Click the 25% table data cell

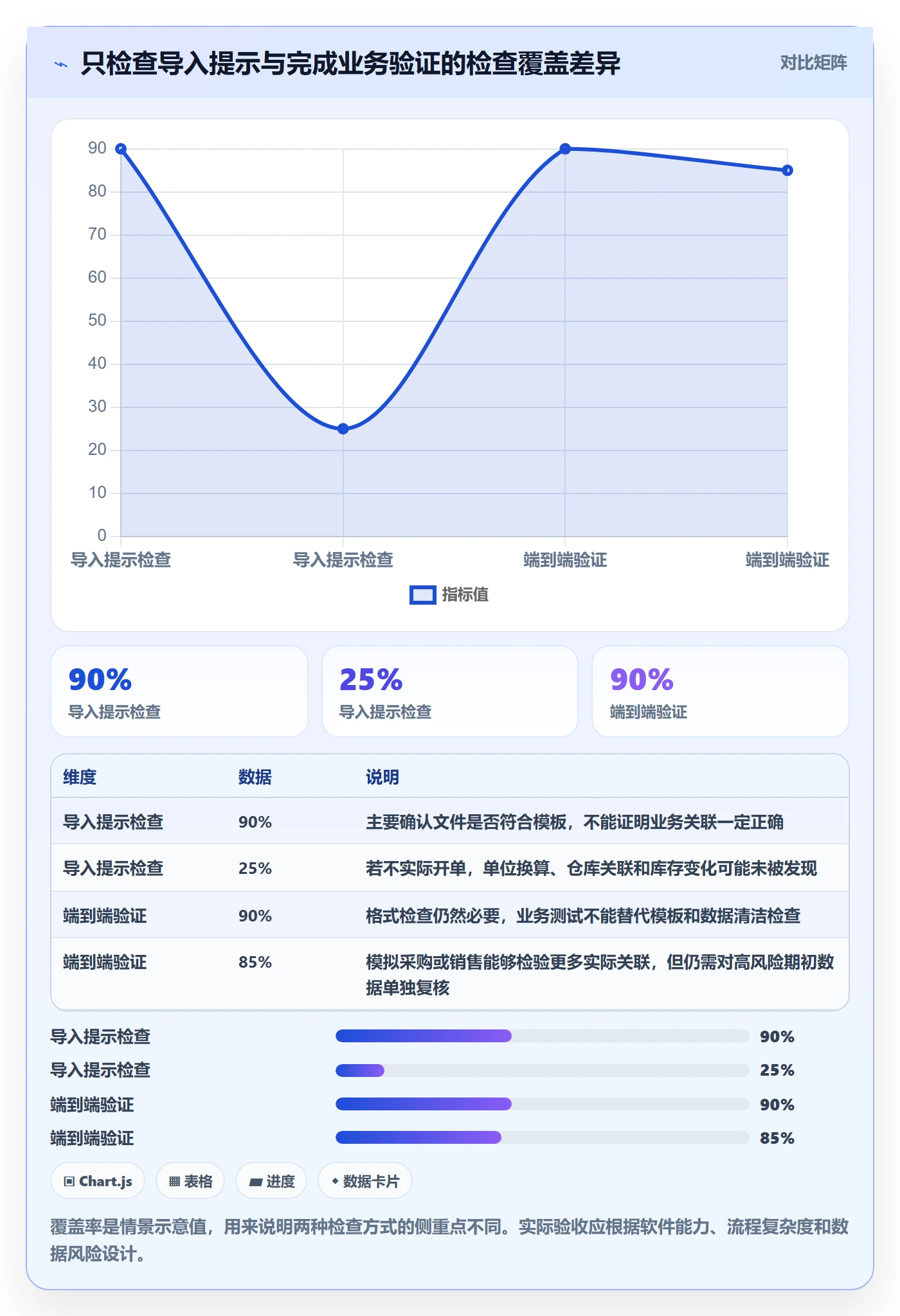255,868
